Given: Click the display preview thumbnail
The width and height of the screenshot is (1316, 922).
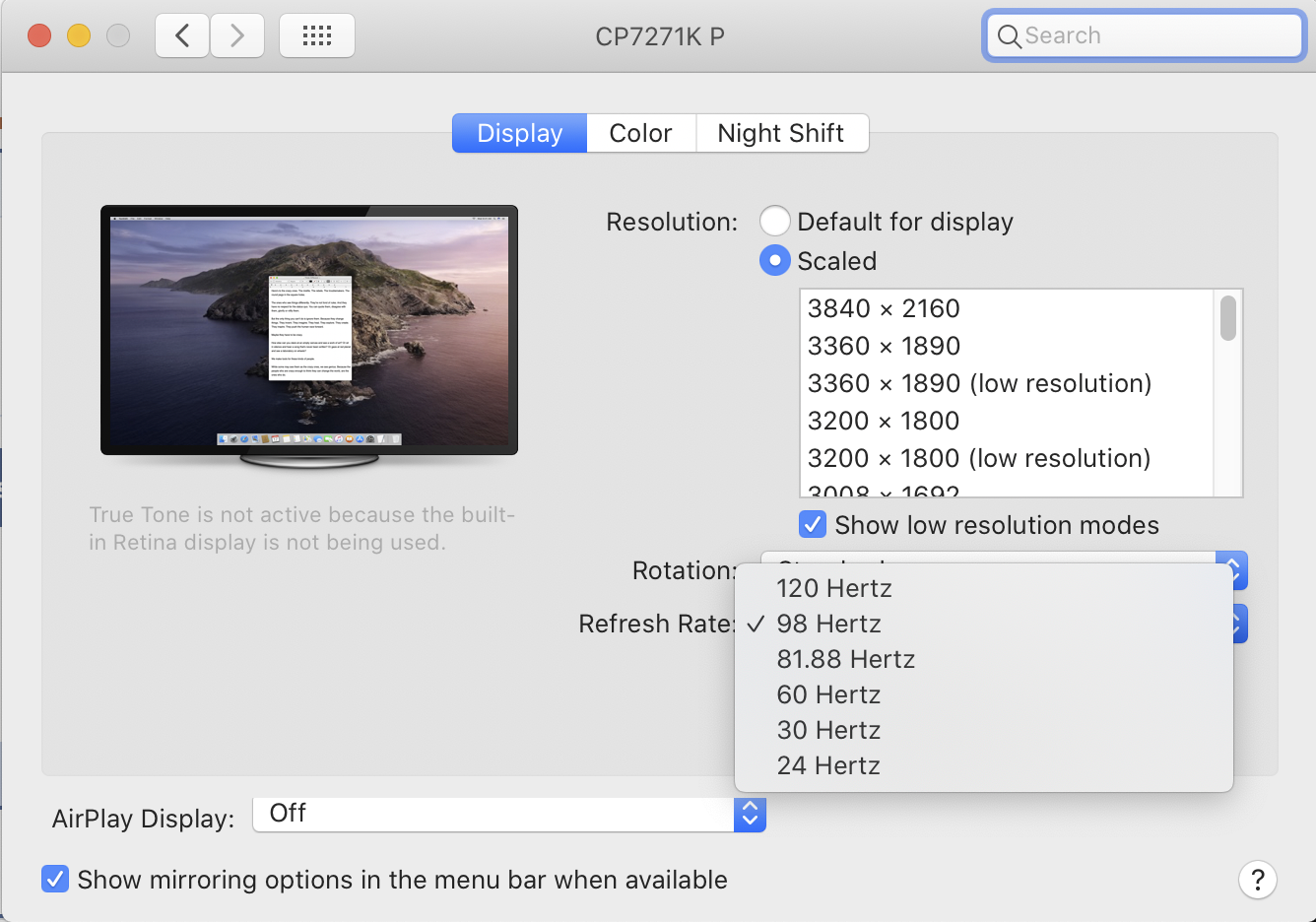Looking at the screenshot, I should pos(309,335).
